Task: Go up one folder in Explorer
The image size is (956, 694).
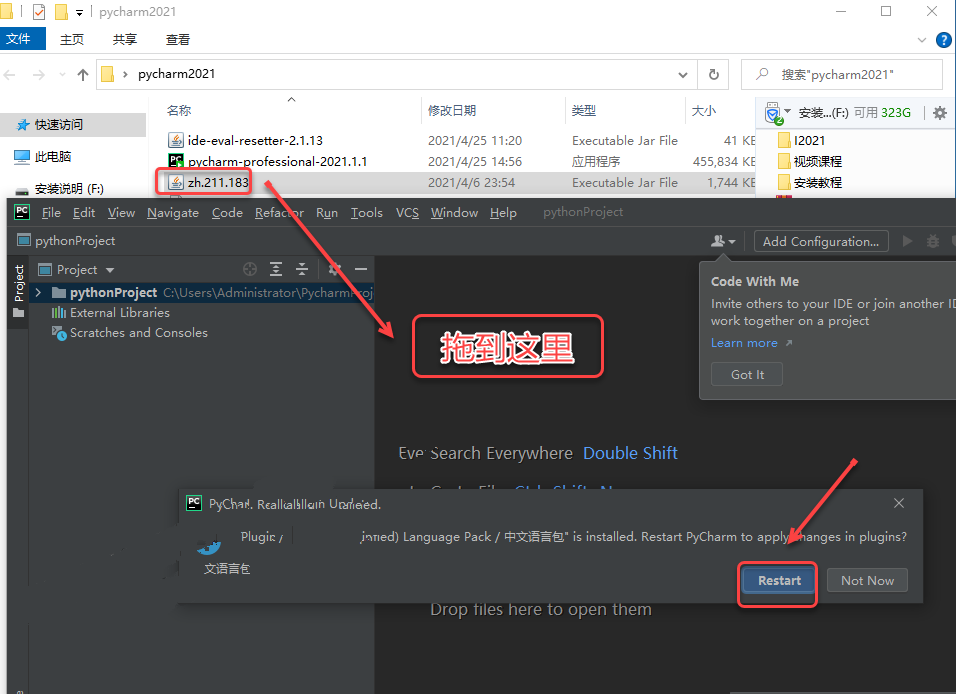Action: [x=83, y=74]
